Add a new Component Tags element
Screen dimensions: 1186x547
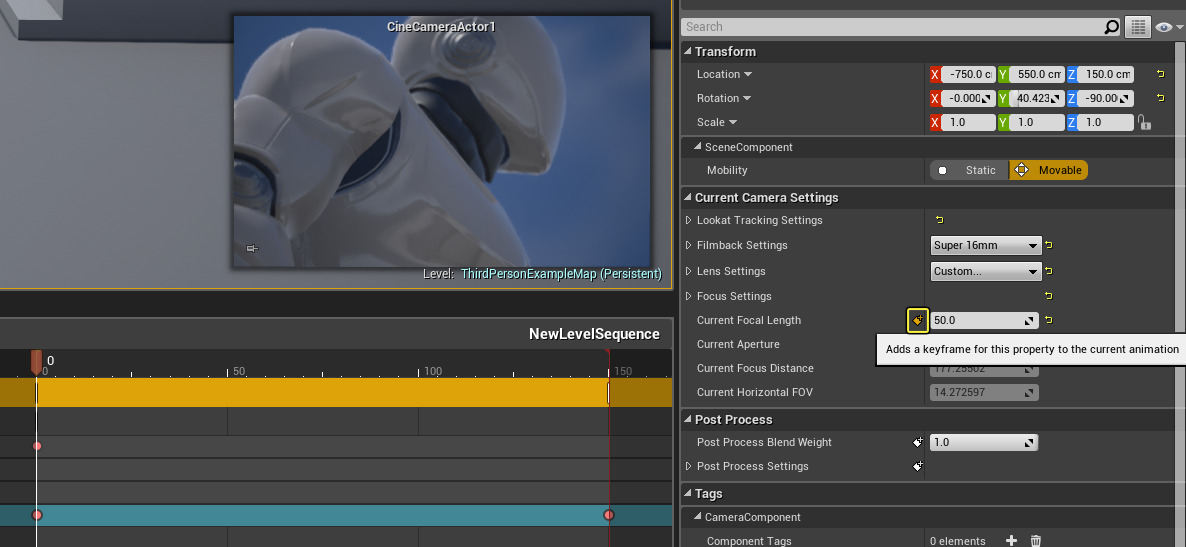[x=1011, y=541]
